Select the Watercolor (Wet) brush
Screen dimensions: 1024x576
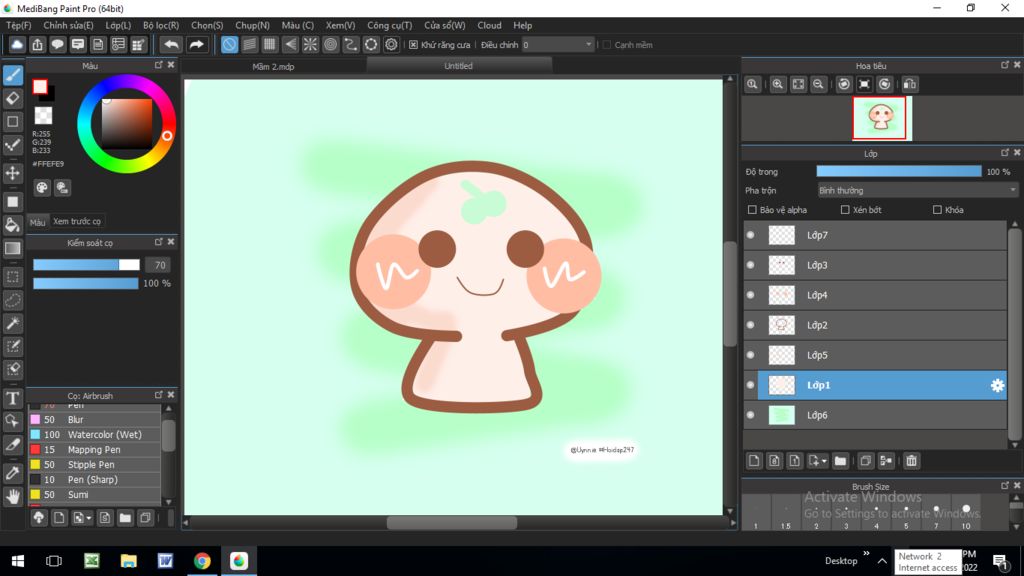pos(103,435)
